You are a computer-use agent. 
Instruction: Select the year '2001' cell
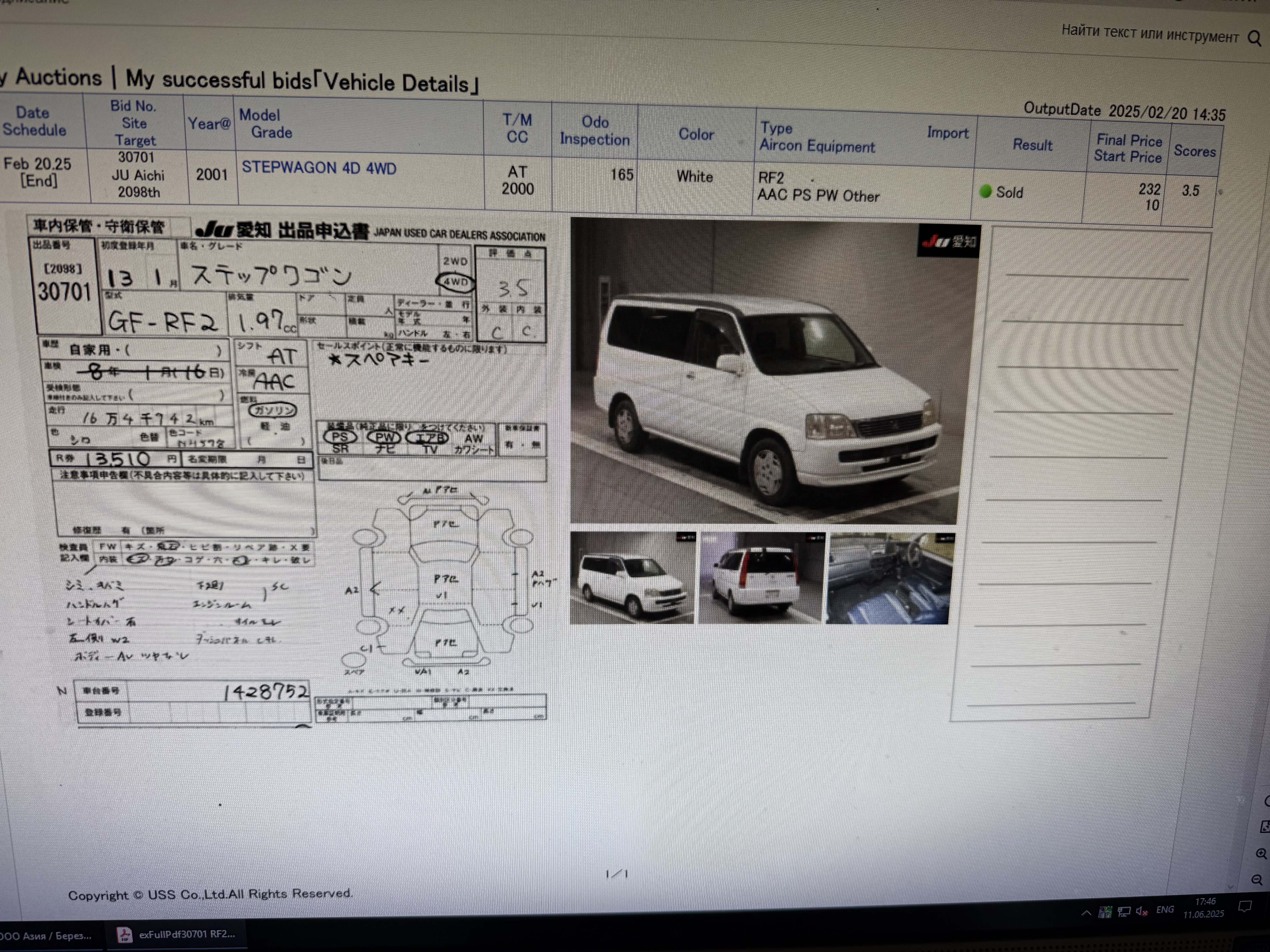coord(212,174)
